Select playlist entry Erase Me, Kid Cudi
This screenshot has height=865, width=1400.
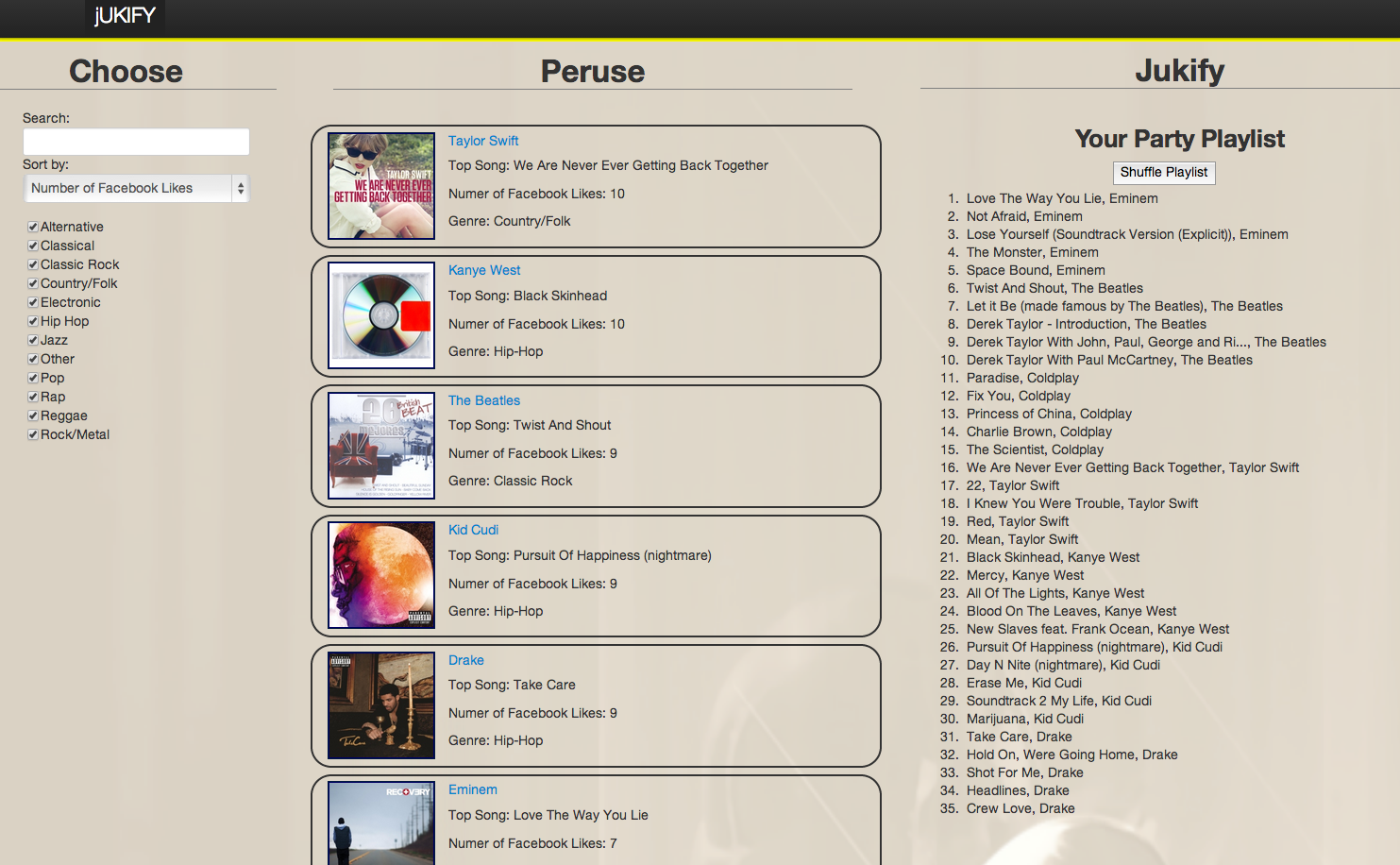[x=1024, y=683]
